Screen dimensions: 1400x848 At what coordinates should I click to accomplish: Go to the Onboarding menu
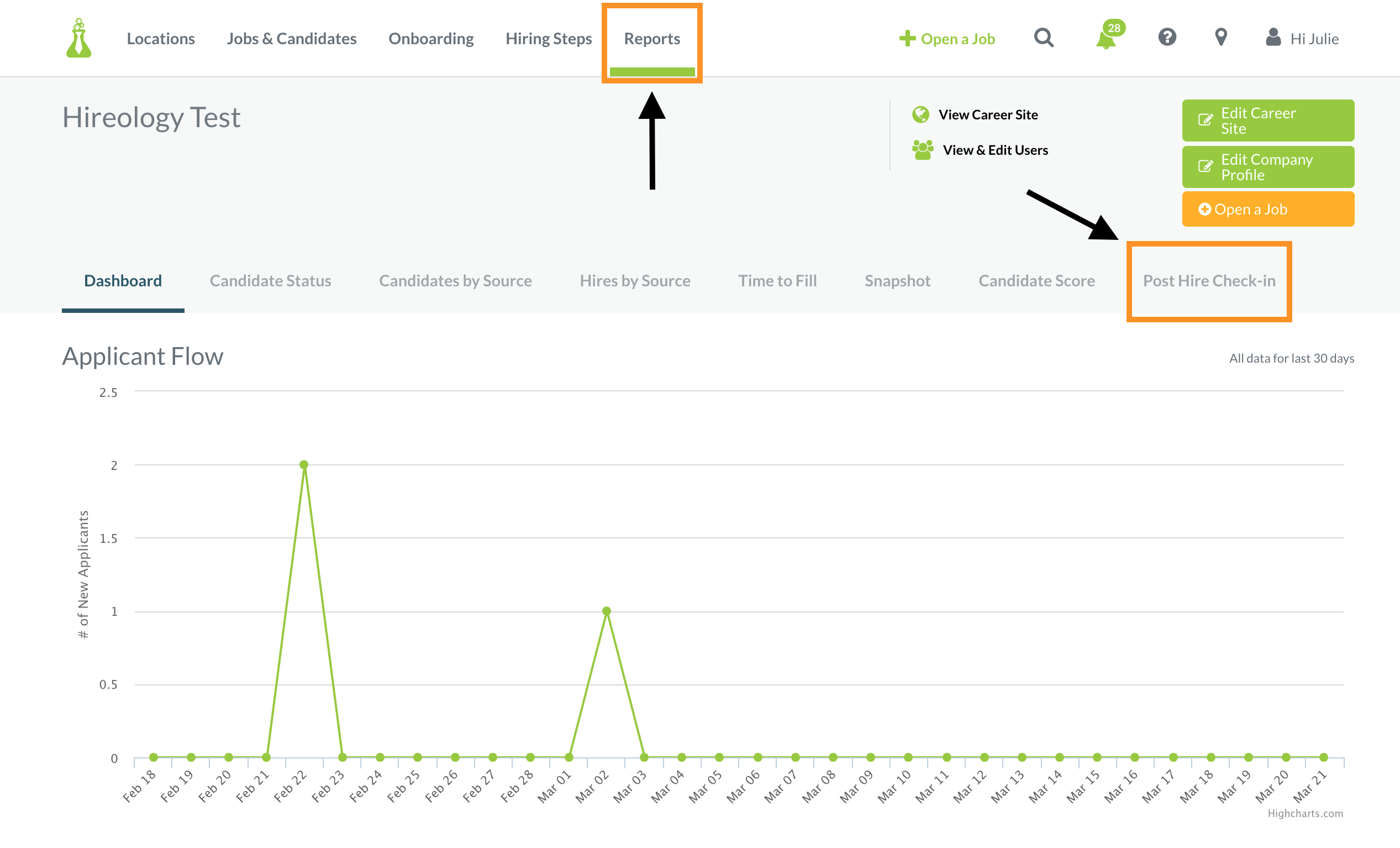[x=431, y=38]
